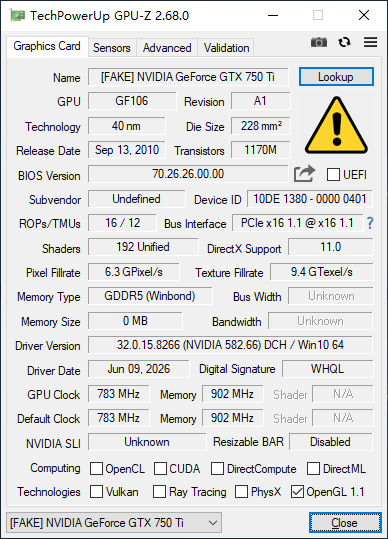Click the Bandwidth field showing Unknown
388x539 pixels.
320,321
